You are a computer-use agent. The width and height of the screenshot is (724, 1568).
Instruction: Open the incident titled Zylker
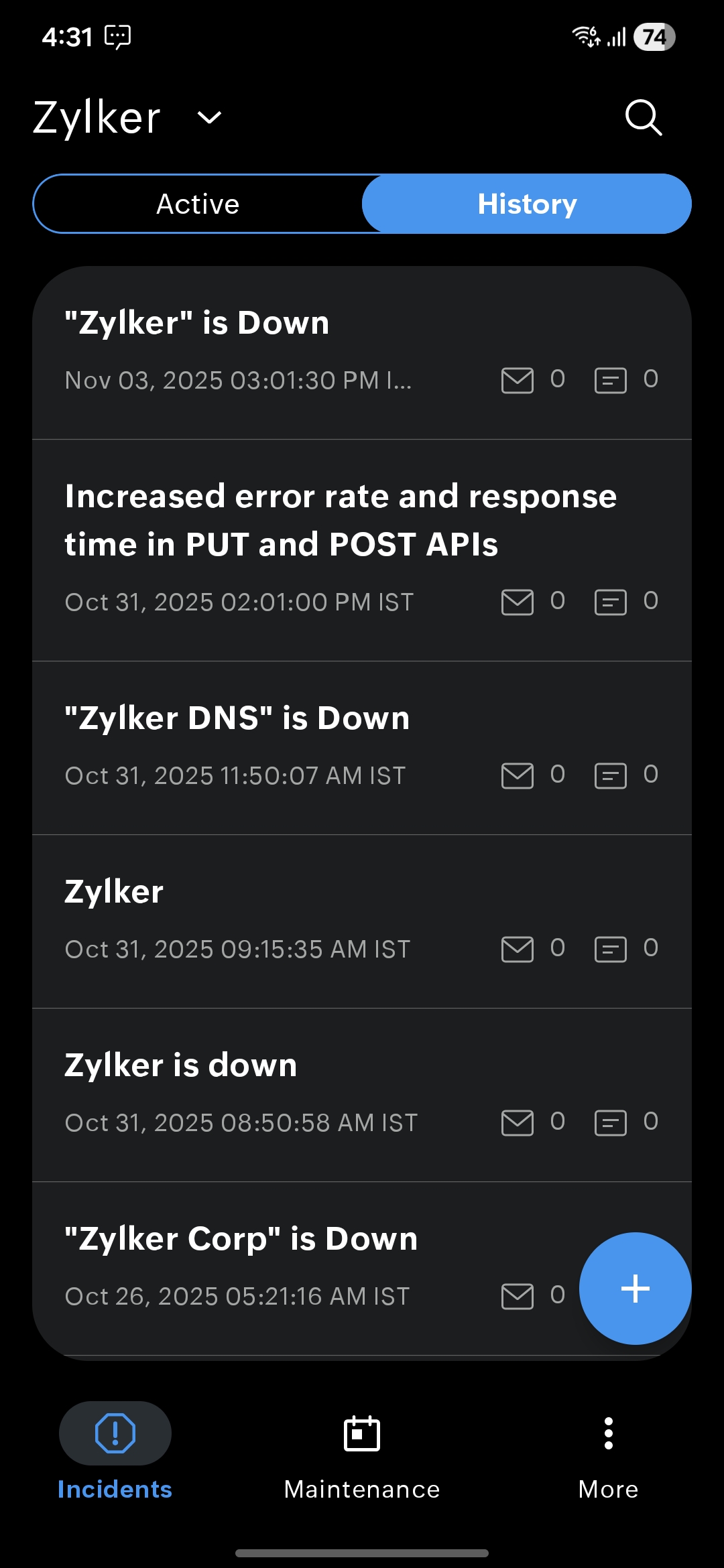[114, 892]
